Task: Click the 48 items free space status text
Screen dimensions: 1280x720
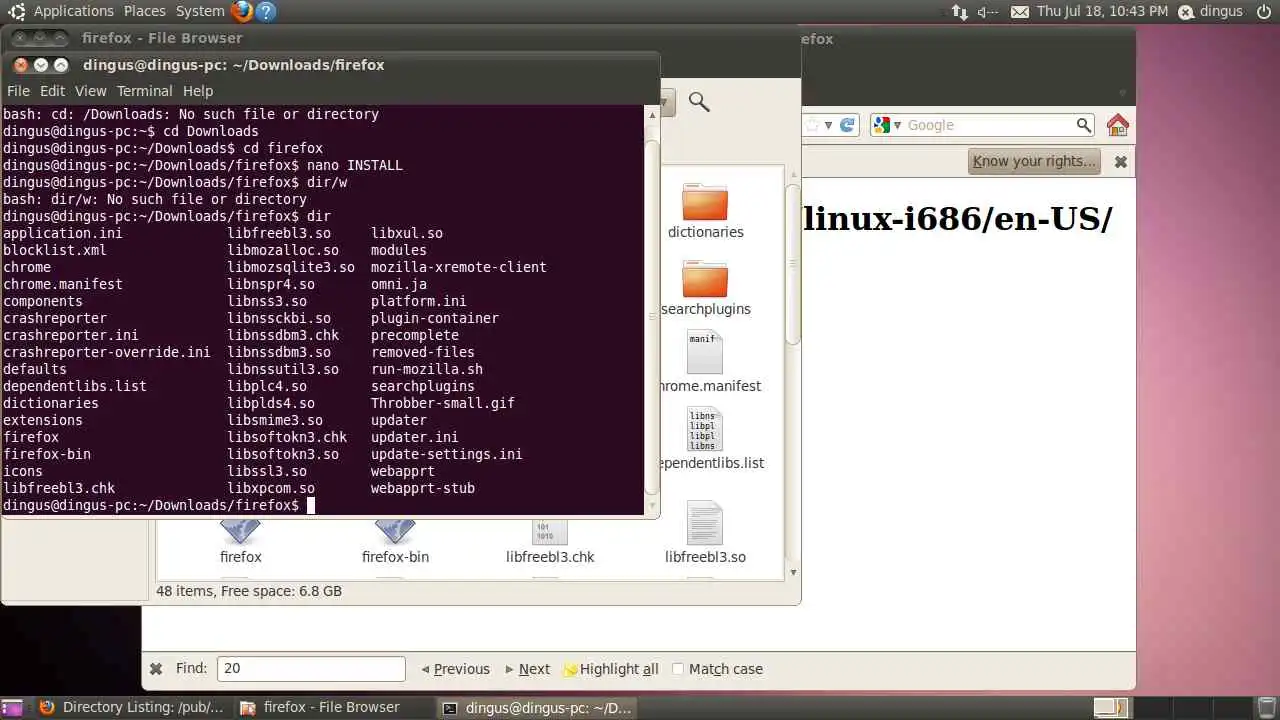Action: click(249, 591)
